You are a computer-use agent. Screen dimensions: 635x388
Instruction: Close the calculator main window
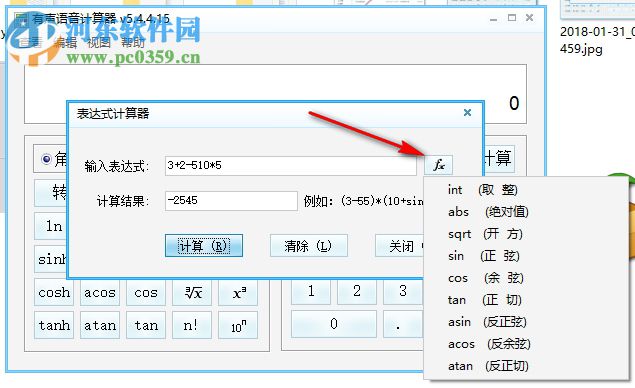click(529, 18)
